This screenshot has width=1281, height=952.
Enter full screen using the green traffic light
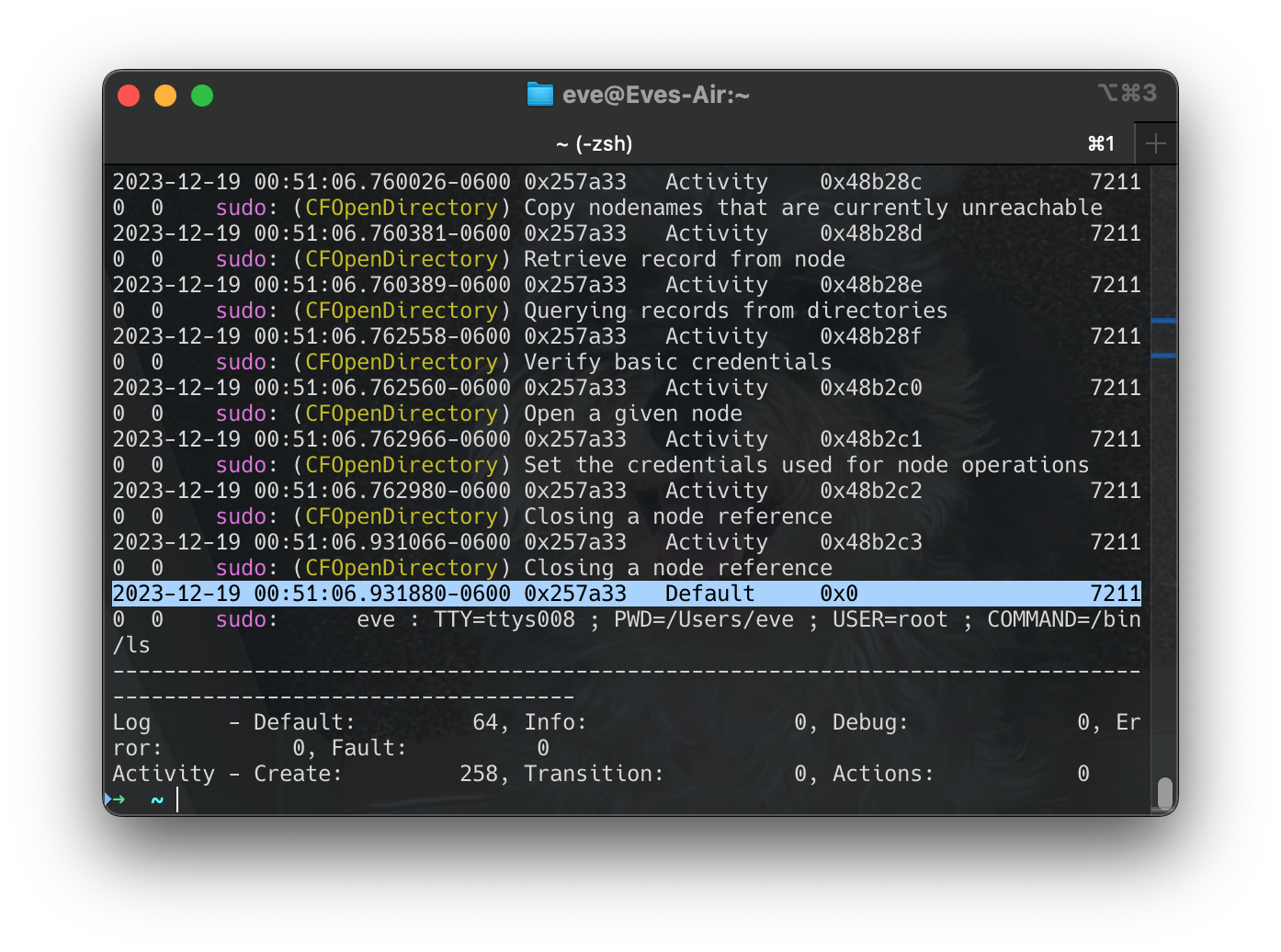coord(201,95)
